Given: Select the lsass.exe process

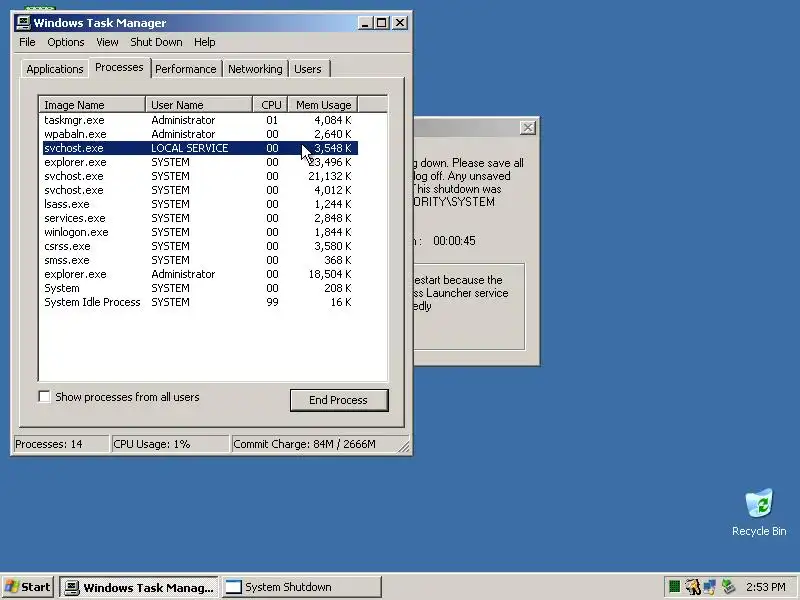Looking at the screenshot, I should [200, 204].
